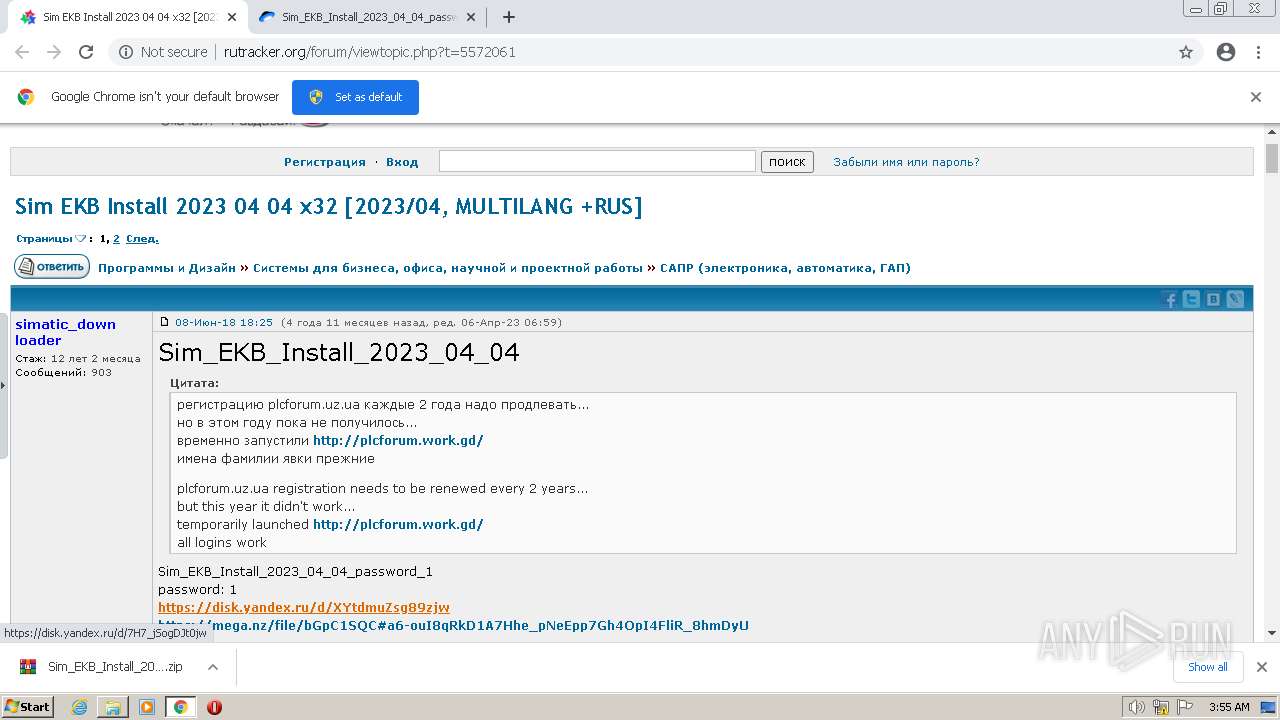The image size is (1280, 720).
Task: Focus the forum search field
Action: click(597, 161)
